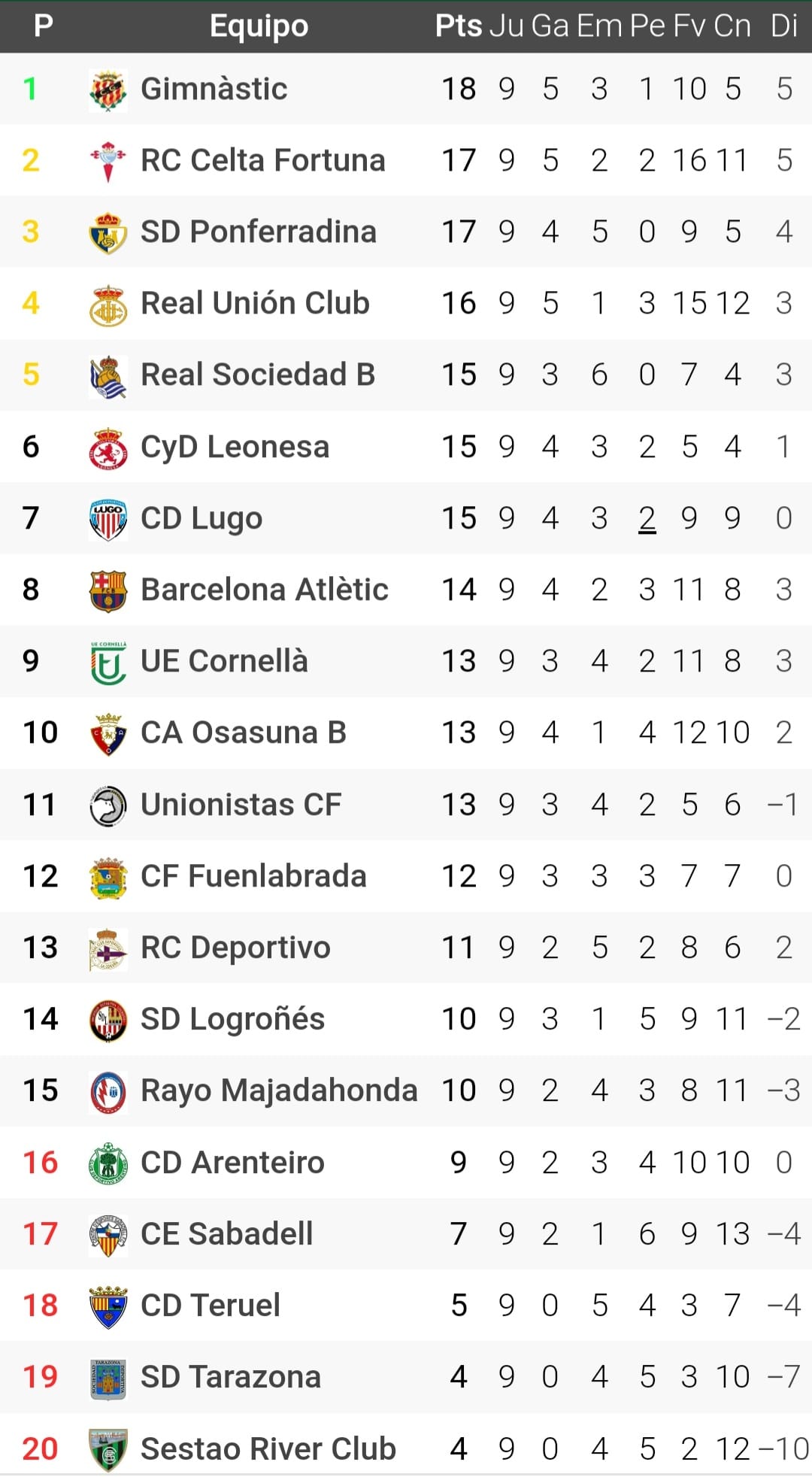
Task: Open the CyD Leonesa team link
Action: coord(235,447)
